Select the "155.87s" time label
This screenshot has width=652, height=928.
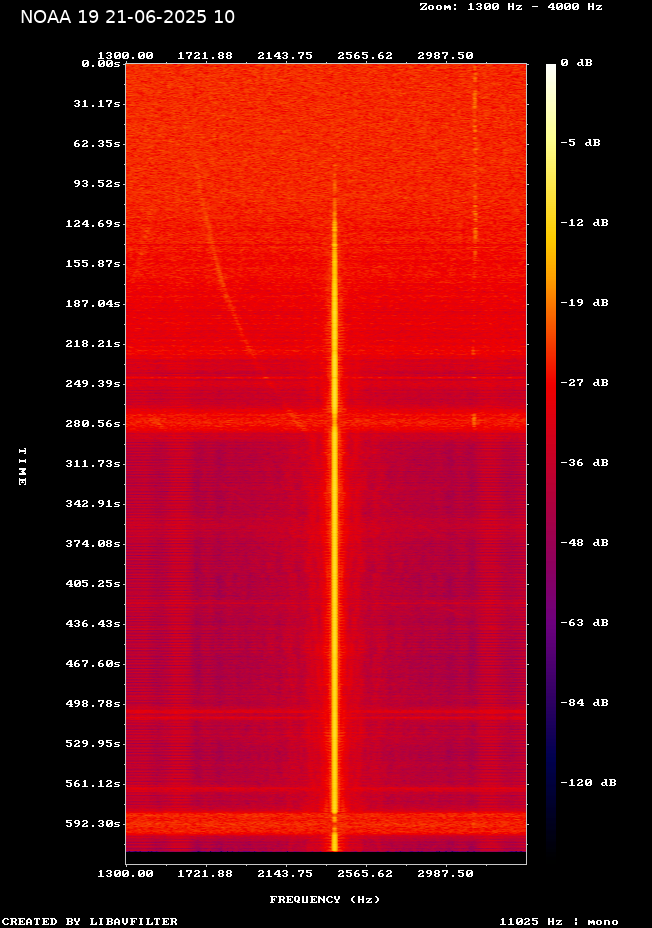coord(93,263)
